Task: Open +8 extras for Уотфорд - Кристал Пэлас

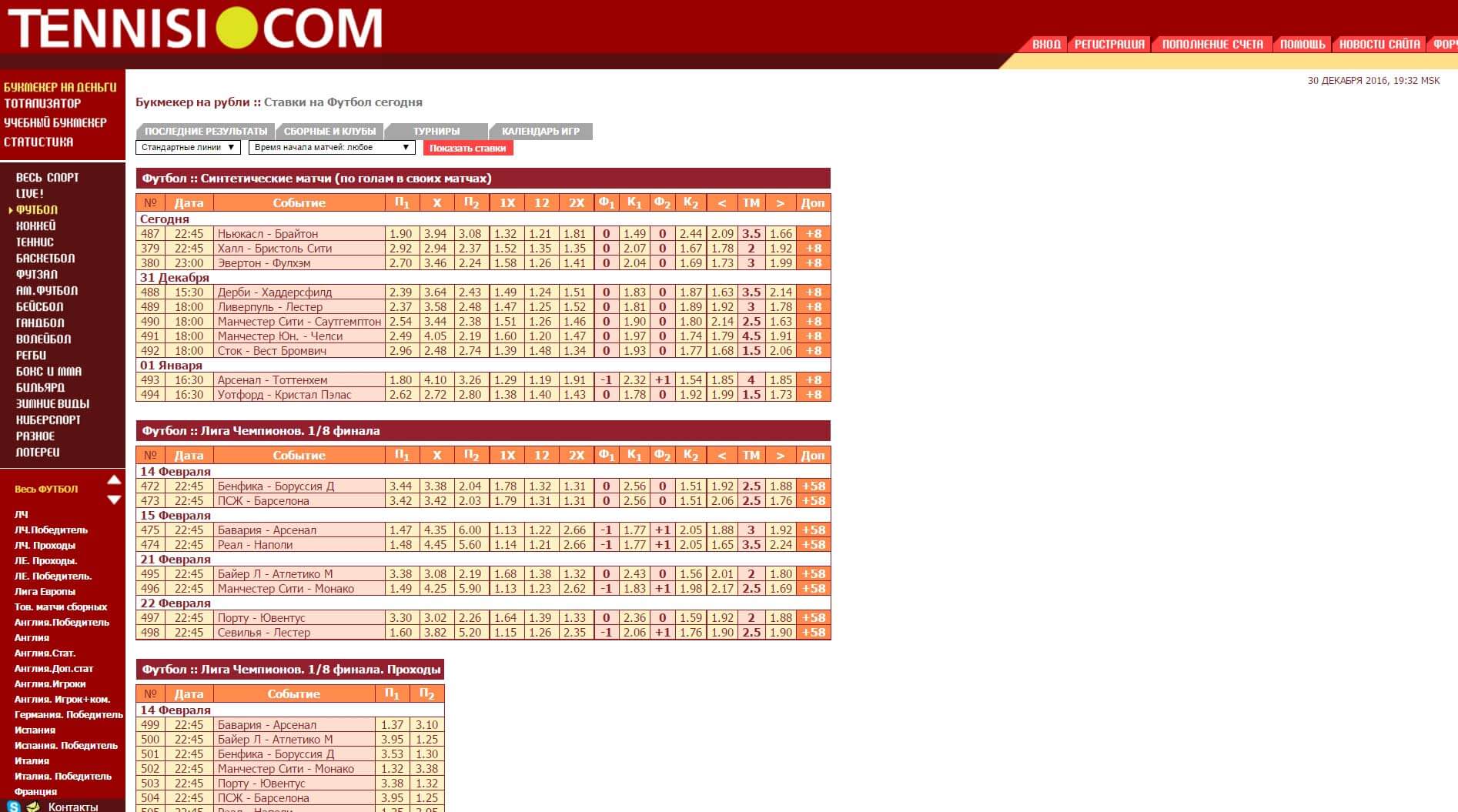Action: point(814,394)
